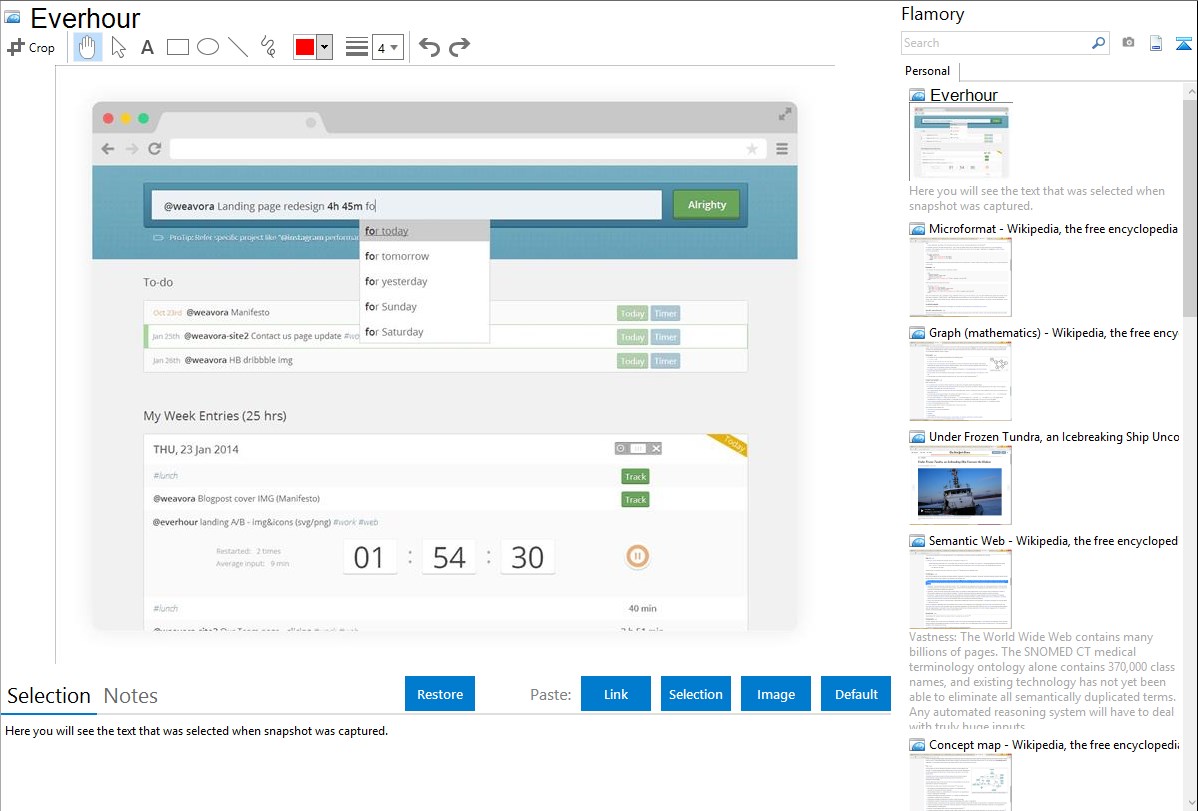Click Track on the Blogpost cover IMG row
This screenshot has width=1198, height=811.
[x=636, y=500]
